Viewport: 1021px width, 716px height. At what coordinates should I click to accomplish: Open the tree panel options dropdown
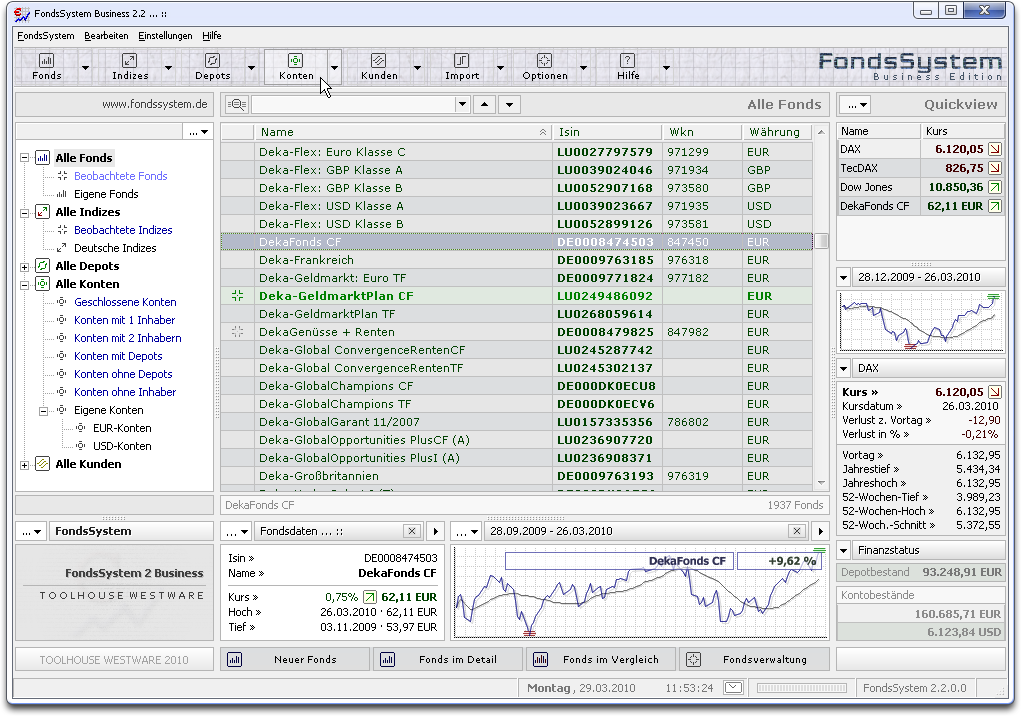198,132
